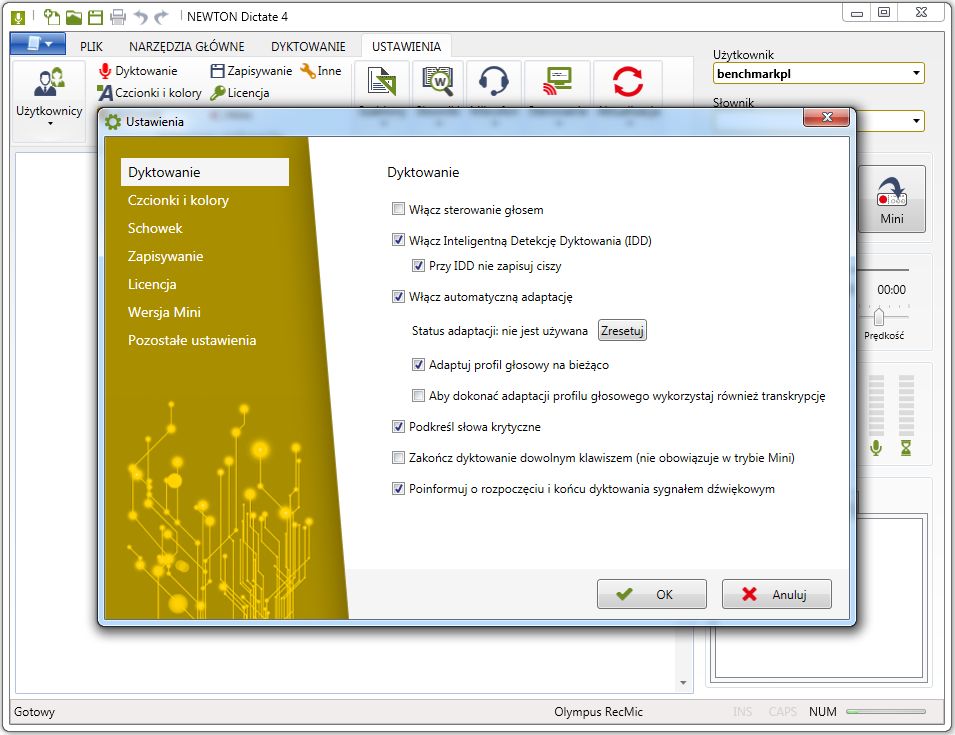Screen dimensions: 955x735
Task: Click the Status adaptacji: nie jest używana text
Action: tap(499, 331)
